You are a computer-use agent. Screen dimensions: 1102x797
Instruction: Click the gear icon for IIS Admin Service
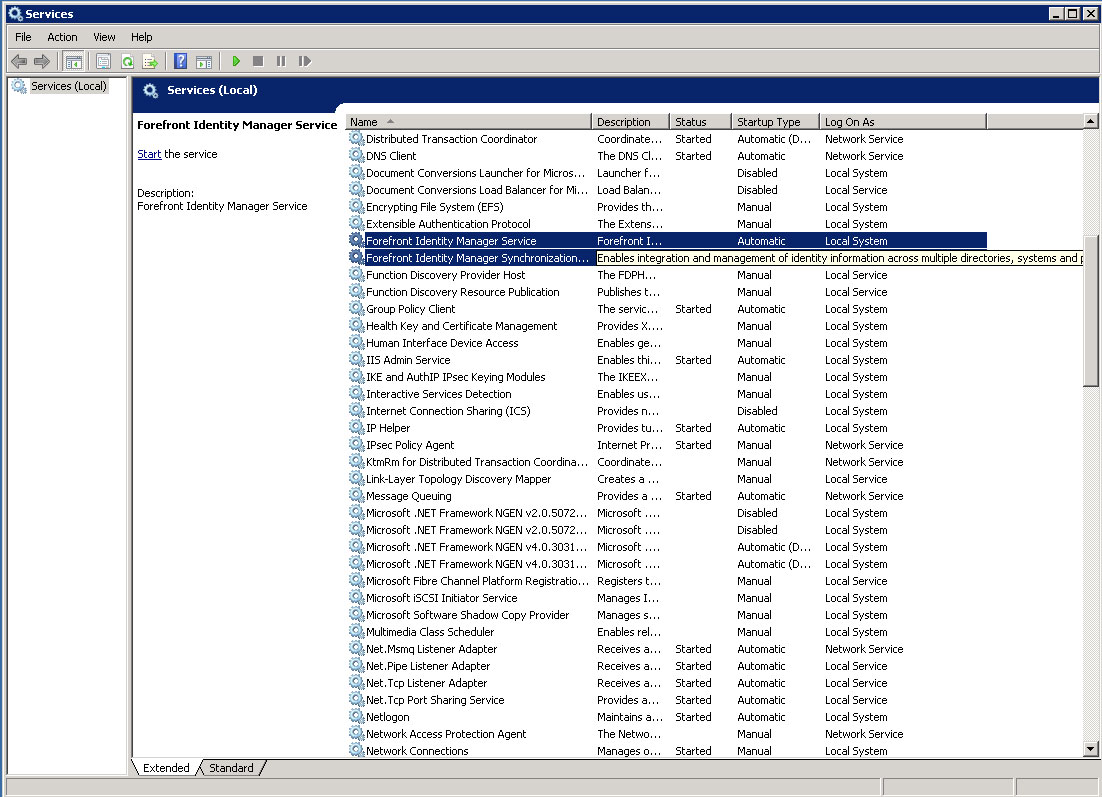click(x=357, y=359)
